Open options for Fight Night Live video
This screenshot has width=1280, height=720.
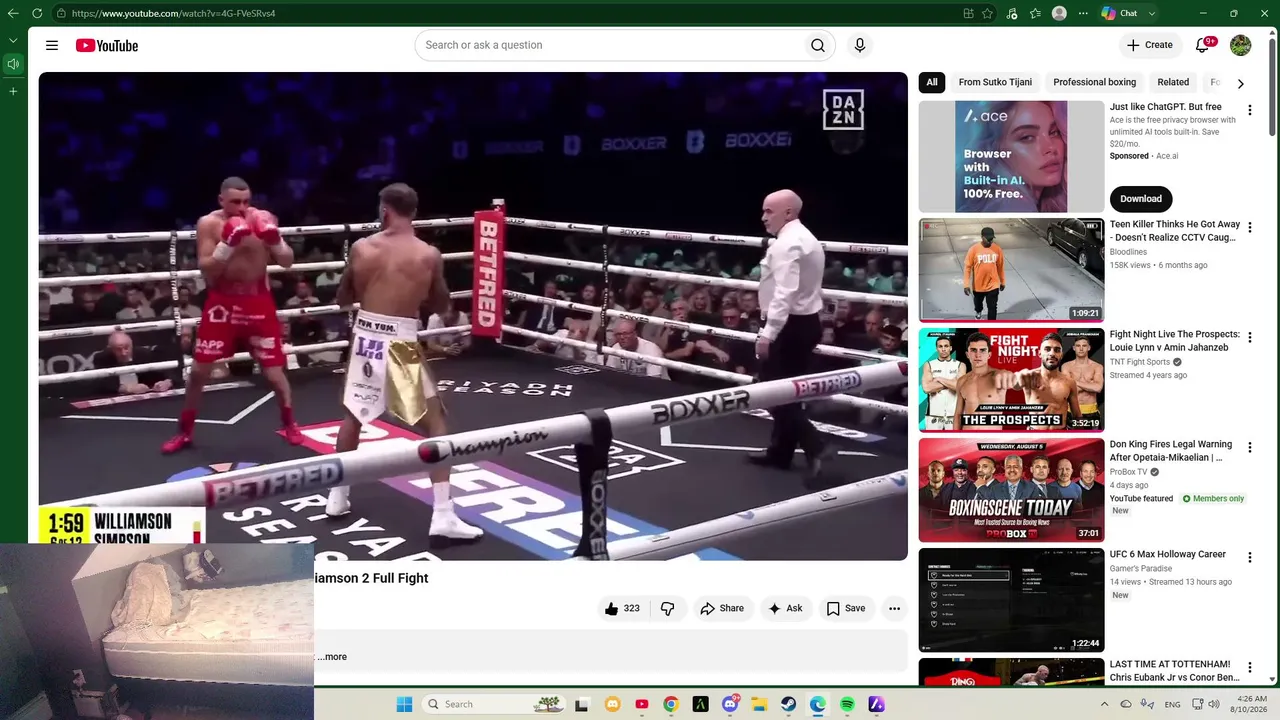click(x=1249, y=337)
